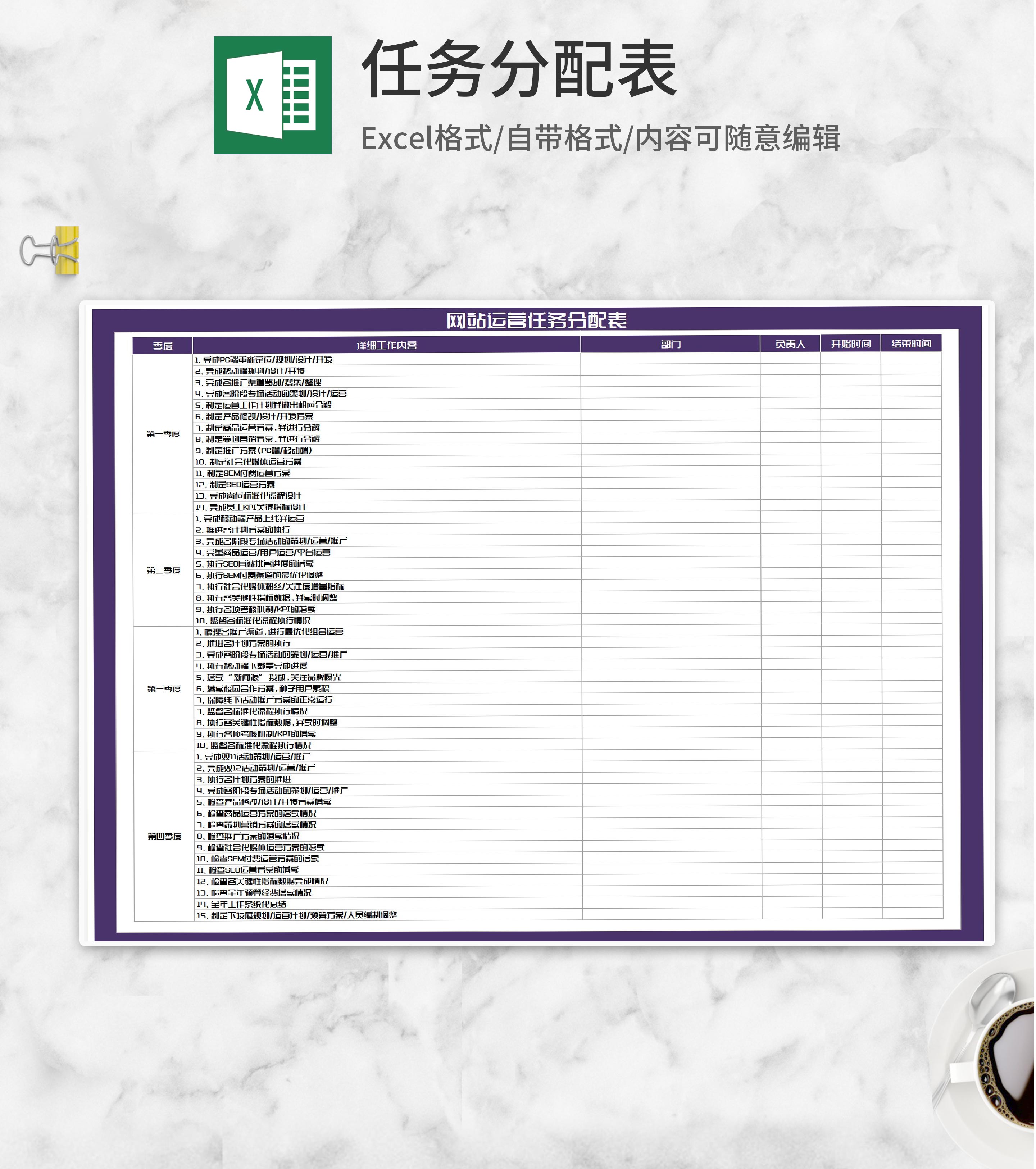Select the 开始时间 column header
Viewport: 1036px width, 1169px height.
(851, 344)
